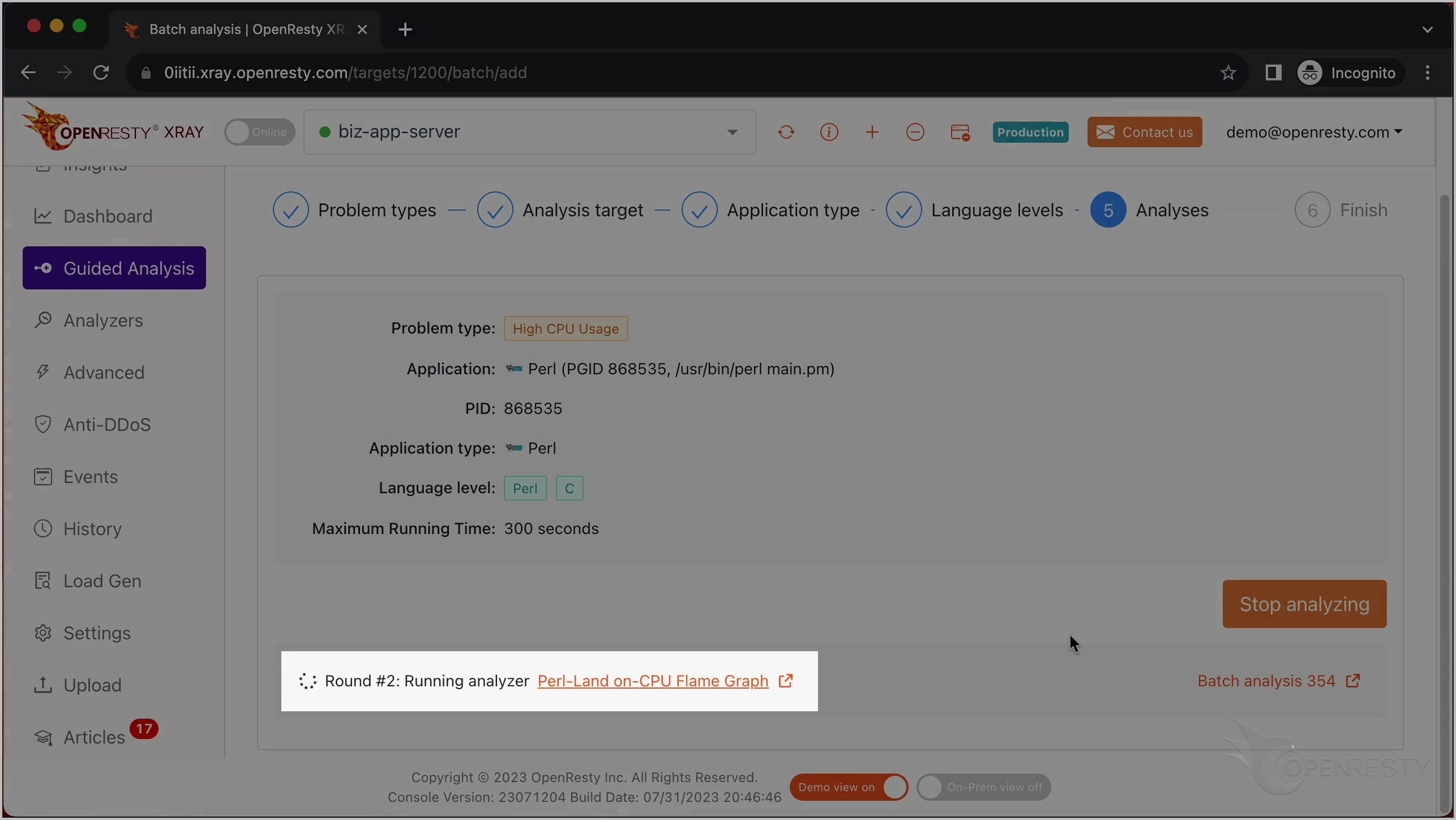
Task: Toggle the Online switch
Action: coord(259,133)
